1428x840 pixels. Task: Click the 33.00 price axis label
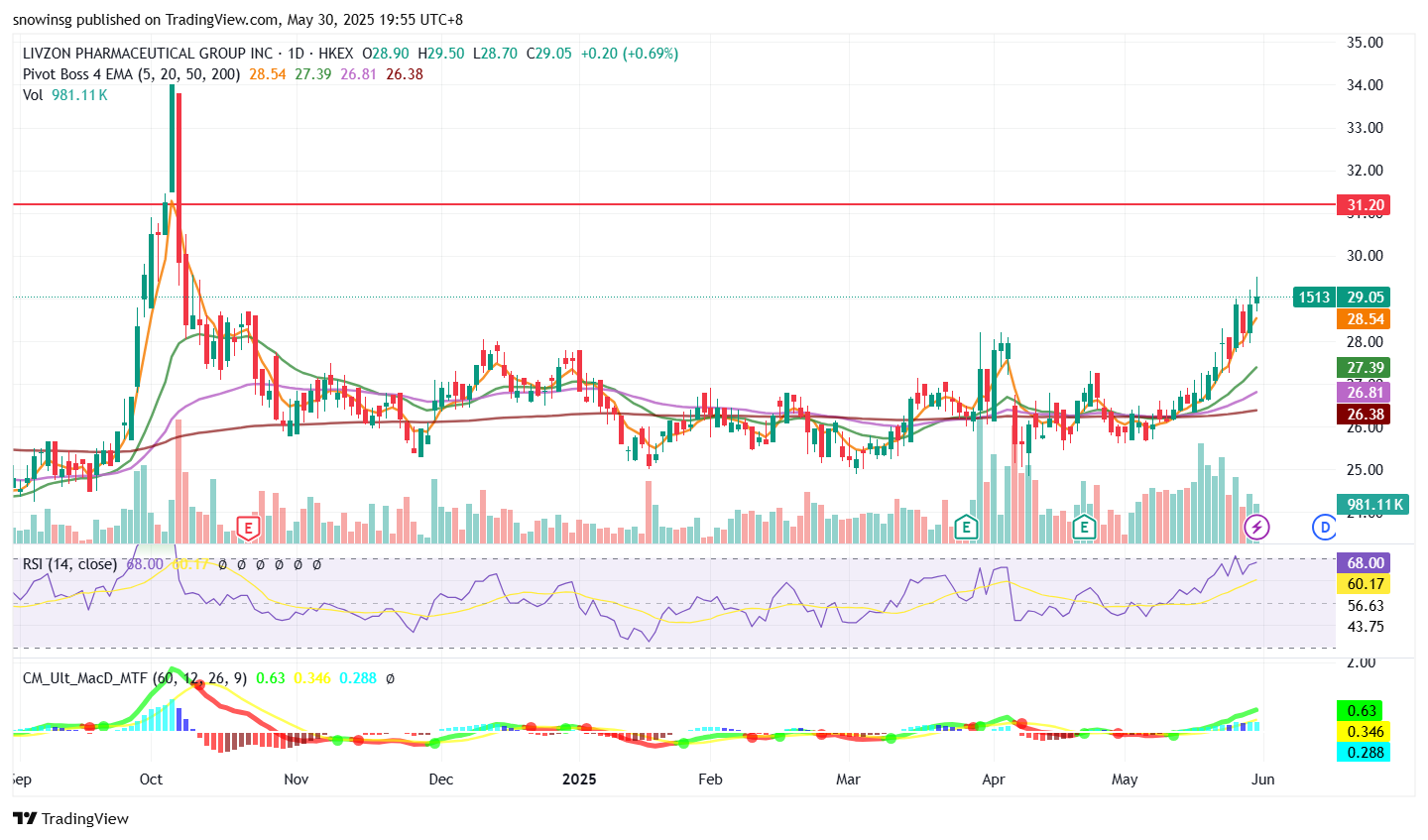(1365, 128)
